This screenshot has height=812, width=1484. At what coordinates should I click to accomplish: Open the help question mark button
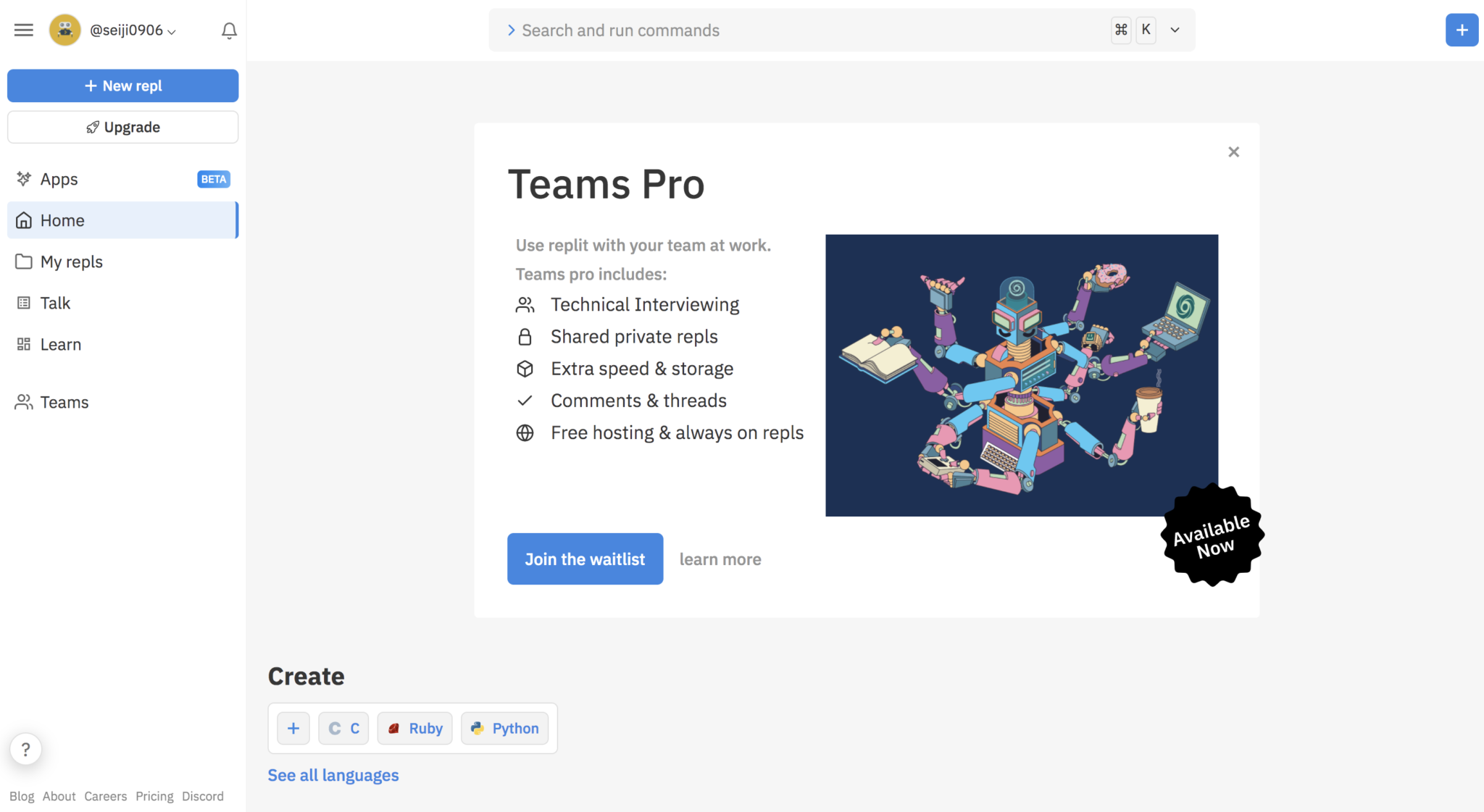pyautogui.click(x=25, y=749)
